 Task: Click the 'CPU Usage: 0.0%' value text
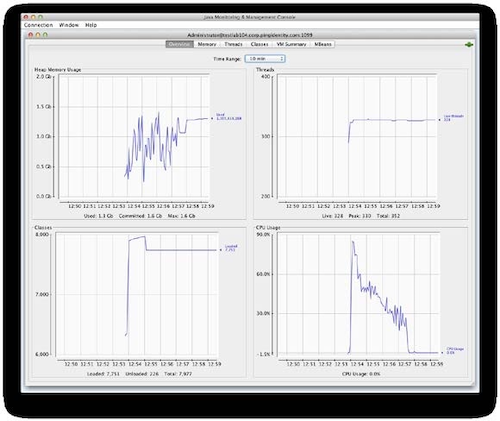[361, 374]
